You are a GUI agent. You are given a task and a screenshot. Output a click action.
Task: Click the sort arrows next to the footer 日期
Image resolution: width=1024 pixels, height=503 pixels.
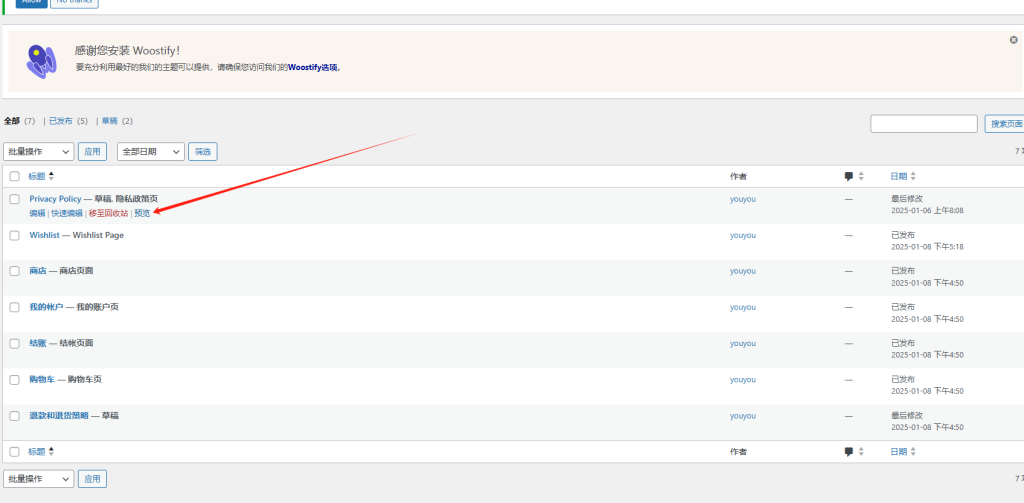click(x=913, y=452)
